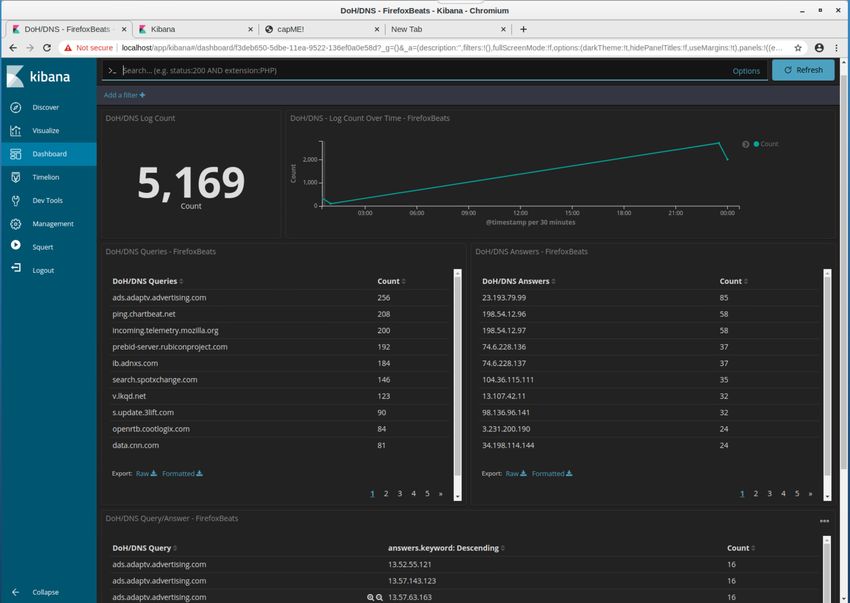Go to next page of Queries table
850x603 pixels.
point(441,493)
